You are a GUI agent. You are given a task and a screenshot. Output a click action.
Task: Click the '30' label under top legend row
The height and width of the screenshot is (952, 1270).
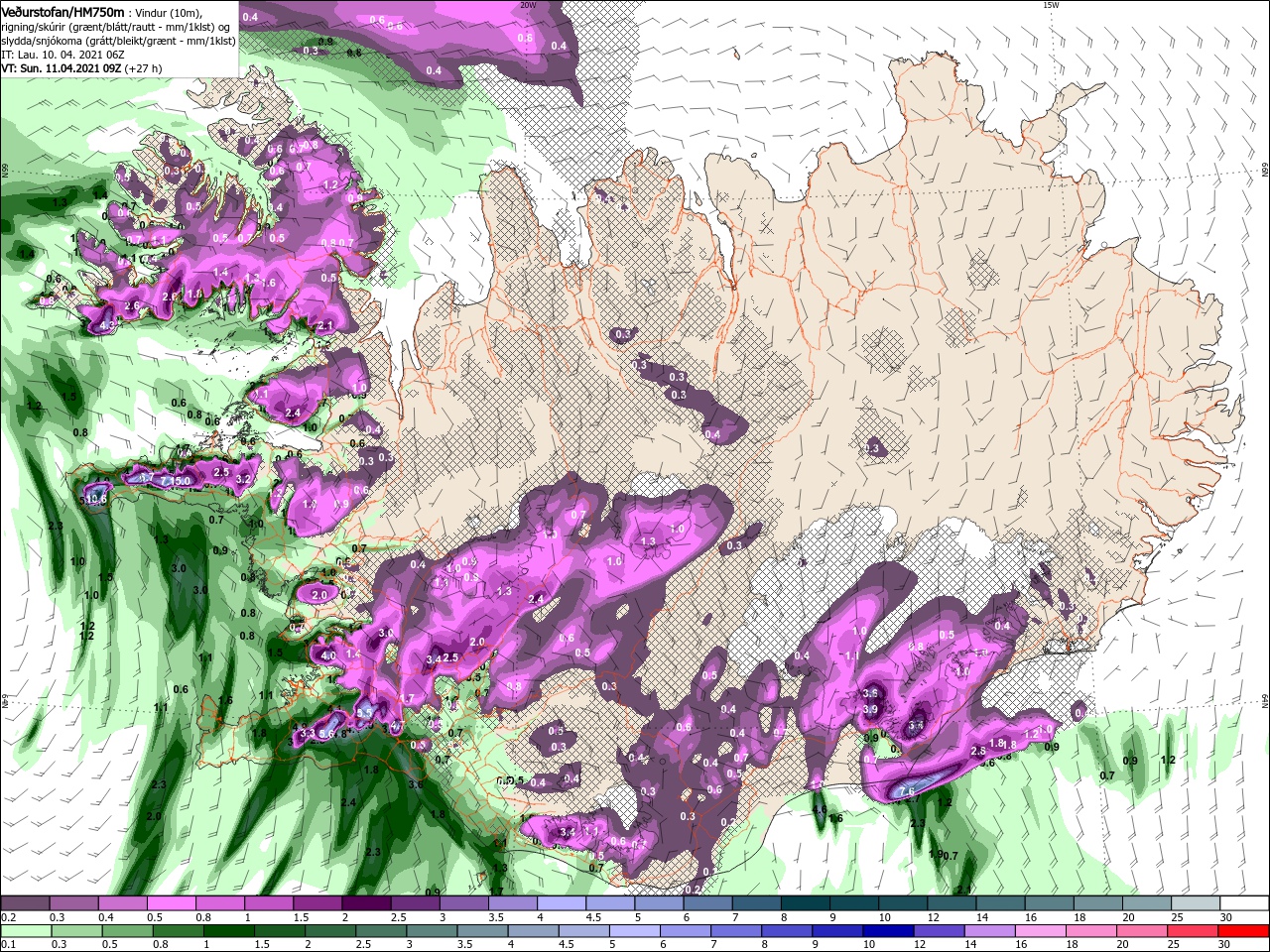click(1226, 918)
